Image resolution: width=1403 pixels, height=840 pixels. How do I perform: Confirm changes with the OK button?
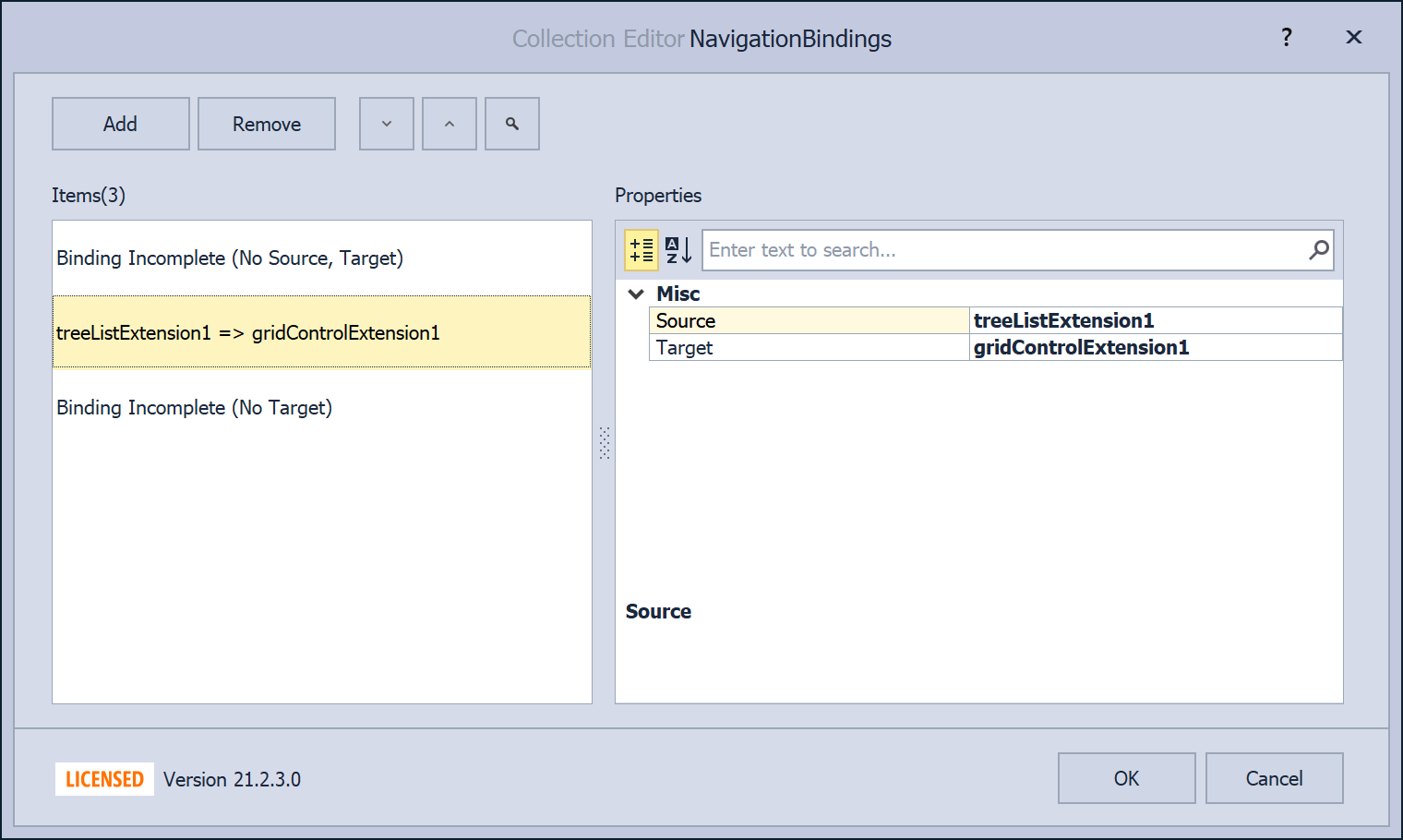(1126, 778)
